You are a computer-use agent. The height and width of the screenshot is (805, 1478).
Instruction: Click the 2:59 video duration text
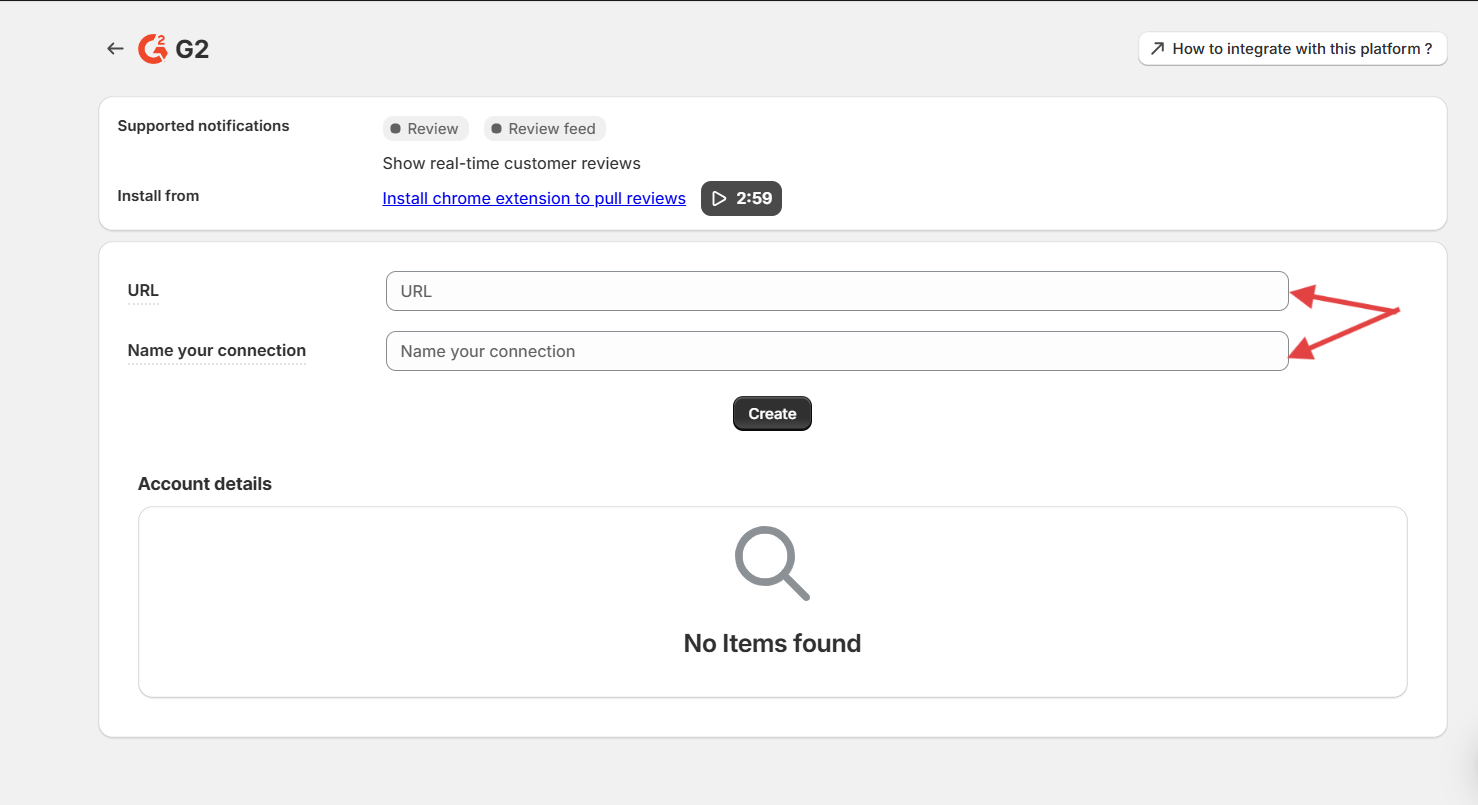(754, 198)
